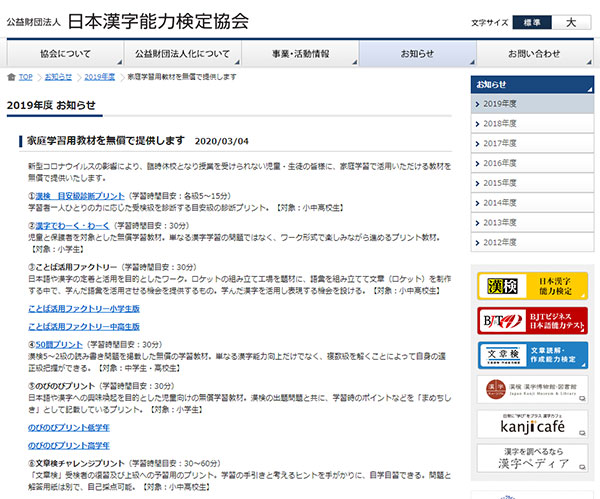Screen dimensions: 600x499
Task: Open the 文章検 banner
Action: click(532, 355)
